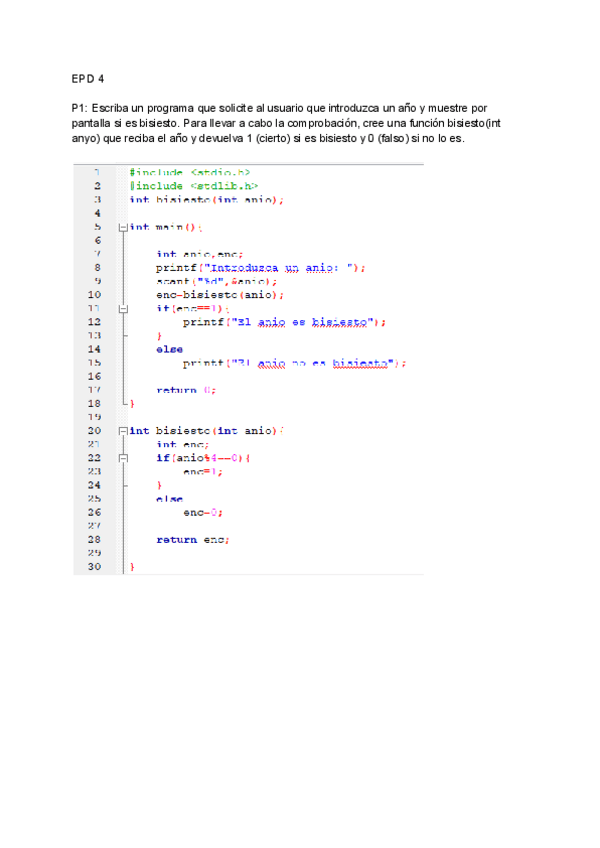Click the 'return 0;' statement
600x848 pixels.
[186, 390]
